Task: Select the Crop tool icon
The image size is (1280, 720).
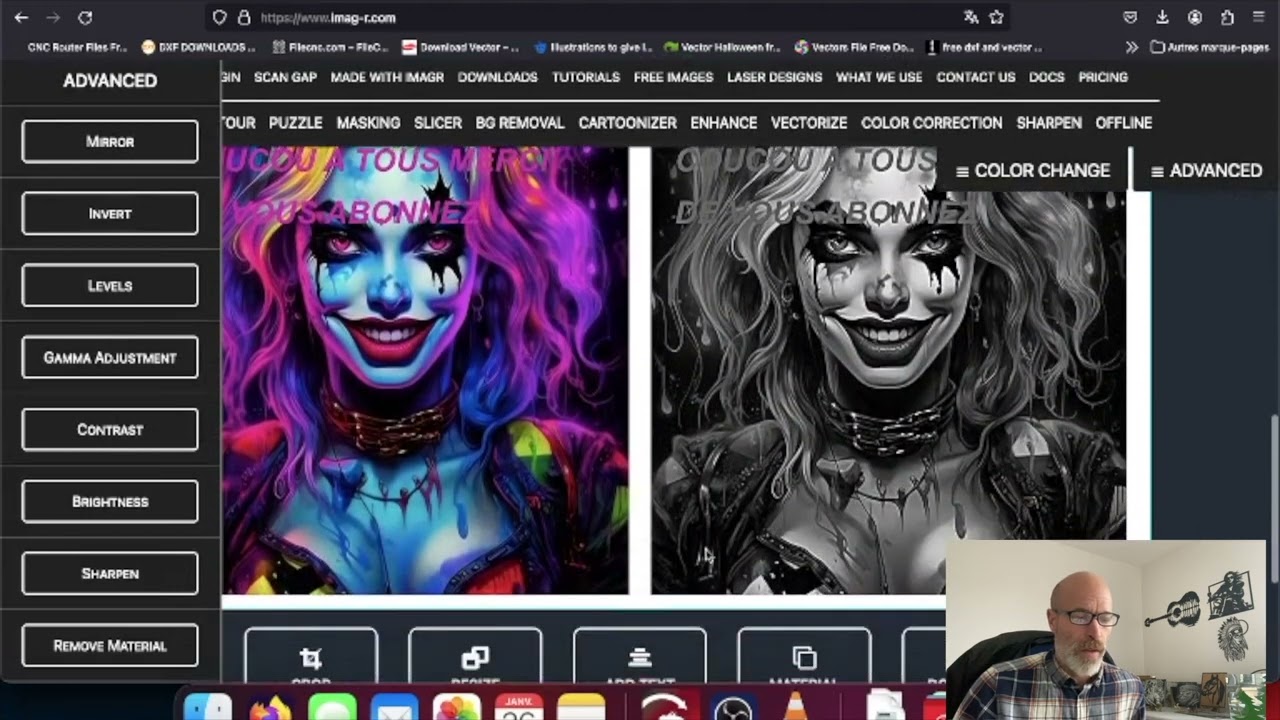Action: click(x=311, y=657)
